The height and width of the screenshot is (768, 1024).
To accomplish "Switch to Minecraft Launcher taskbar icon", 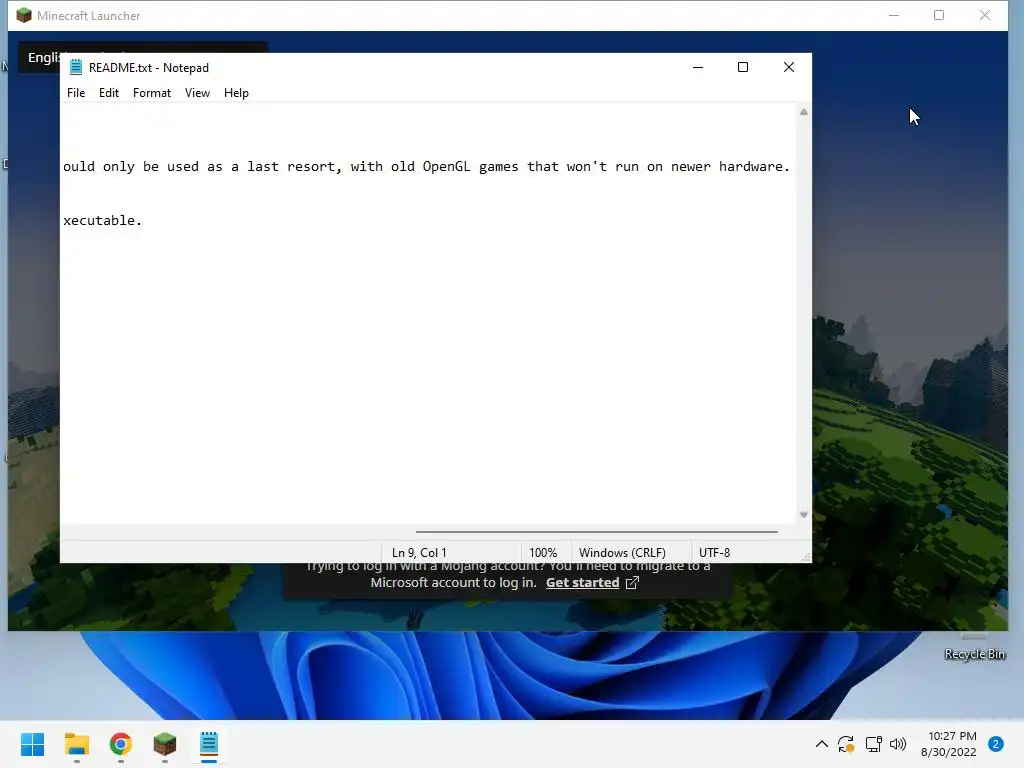I will (x=165, y=744).
